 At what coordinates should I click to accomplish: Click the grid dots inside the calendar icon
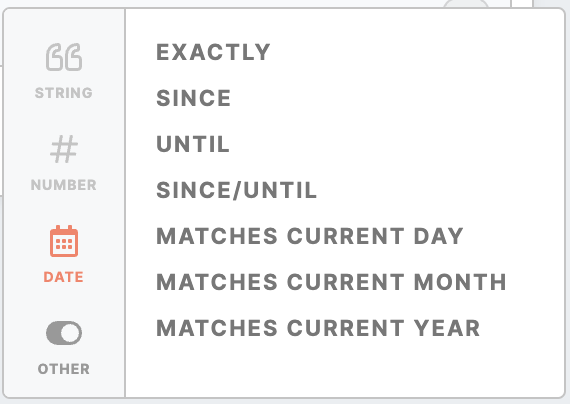tap(64, 244)
